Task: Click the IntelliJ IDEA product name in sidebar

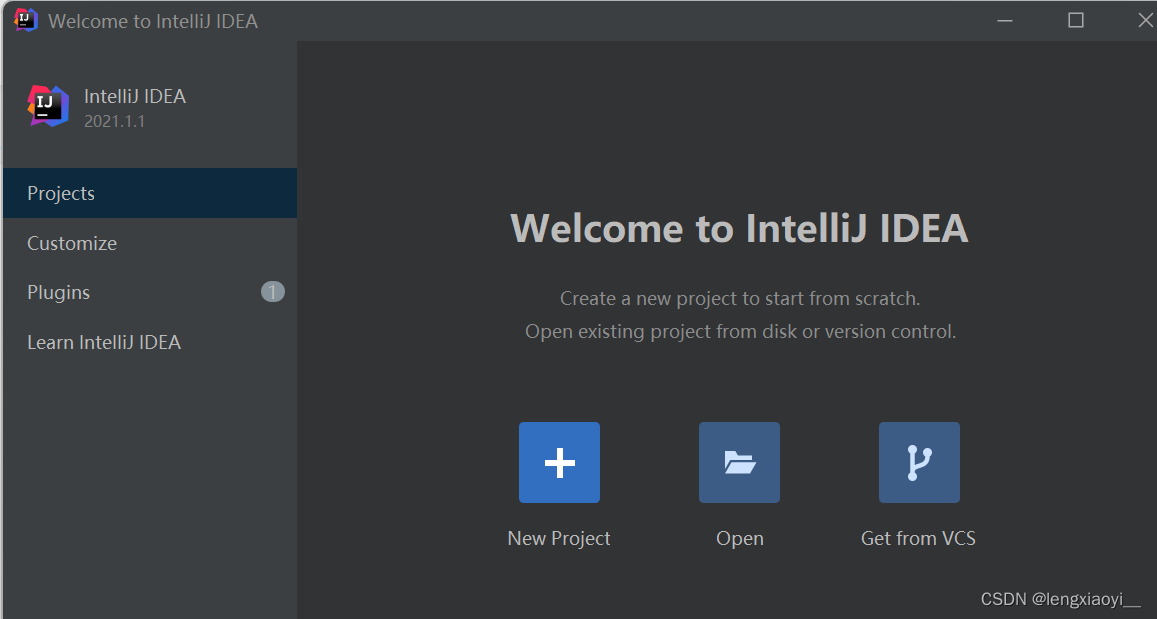Action: pos(135,97)
